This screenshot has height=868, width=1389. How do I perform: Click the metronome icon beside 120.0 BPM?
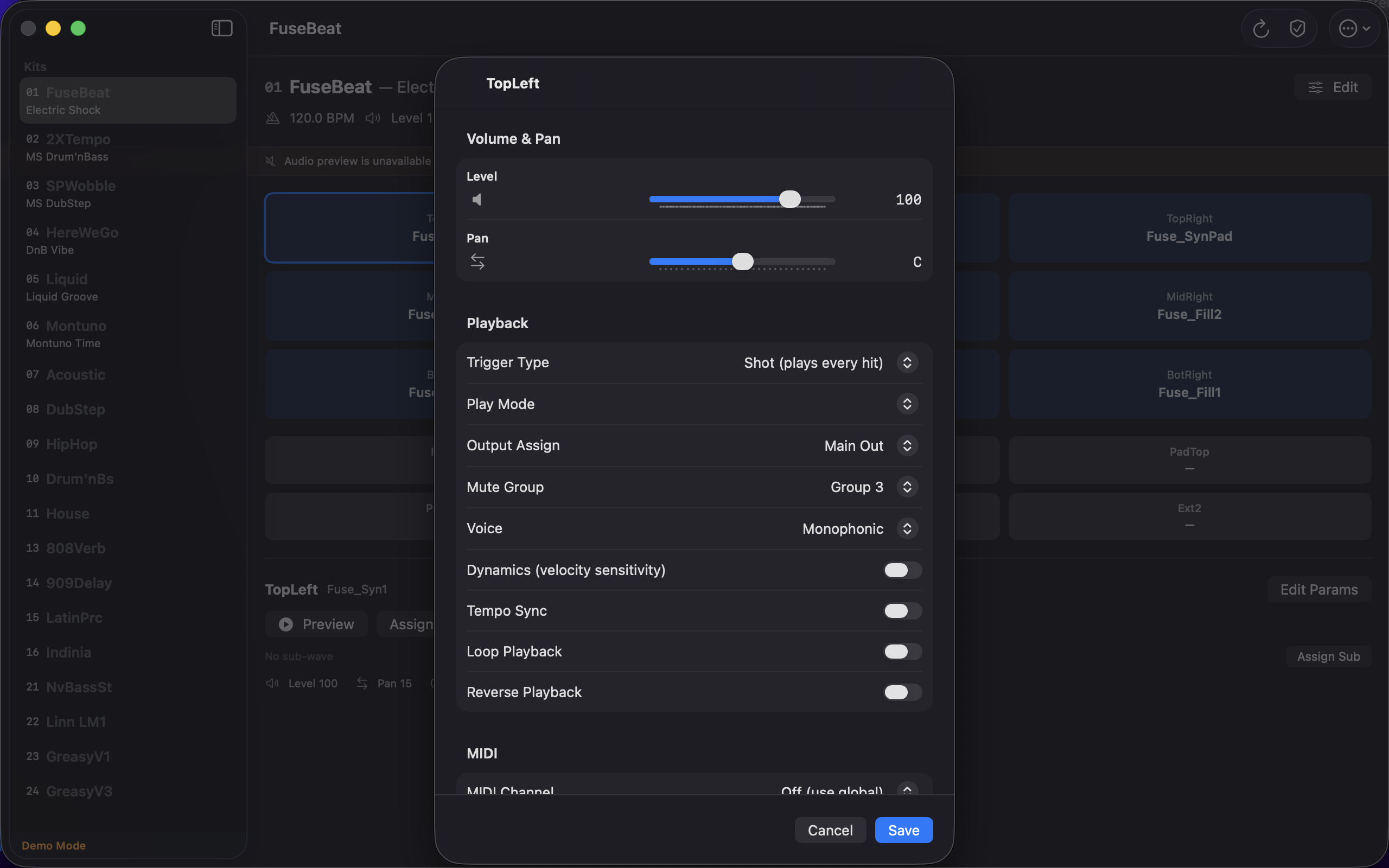[x=272, y=118]
